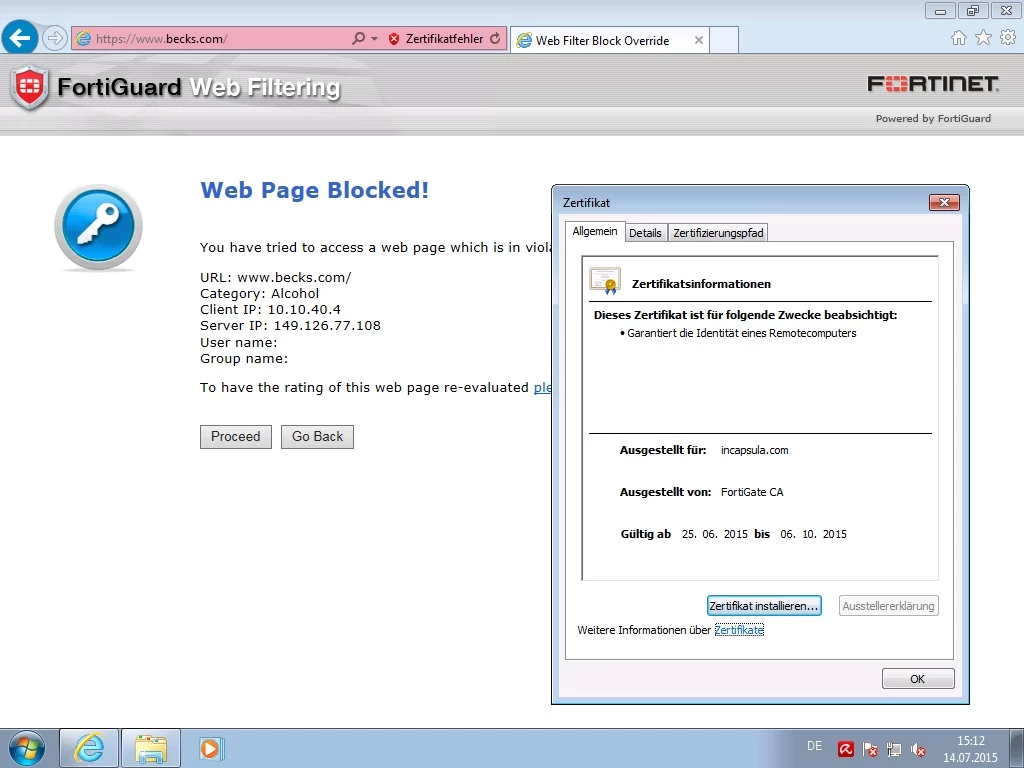The width and height of the screenshot is (1024, 768).
Task: Click the certificate icon in dialog
Action: [605, 281]
